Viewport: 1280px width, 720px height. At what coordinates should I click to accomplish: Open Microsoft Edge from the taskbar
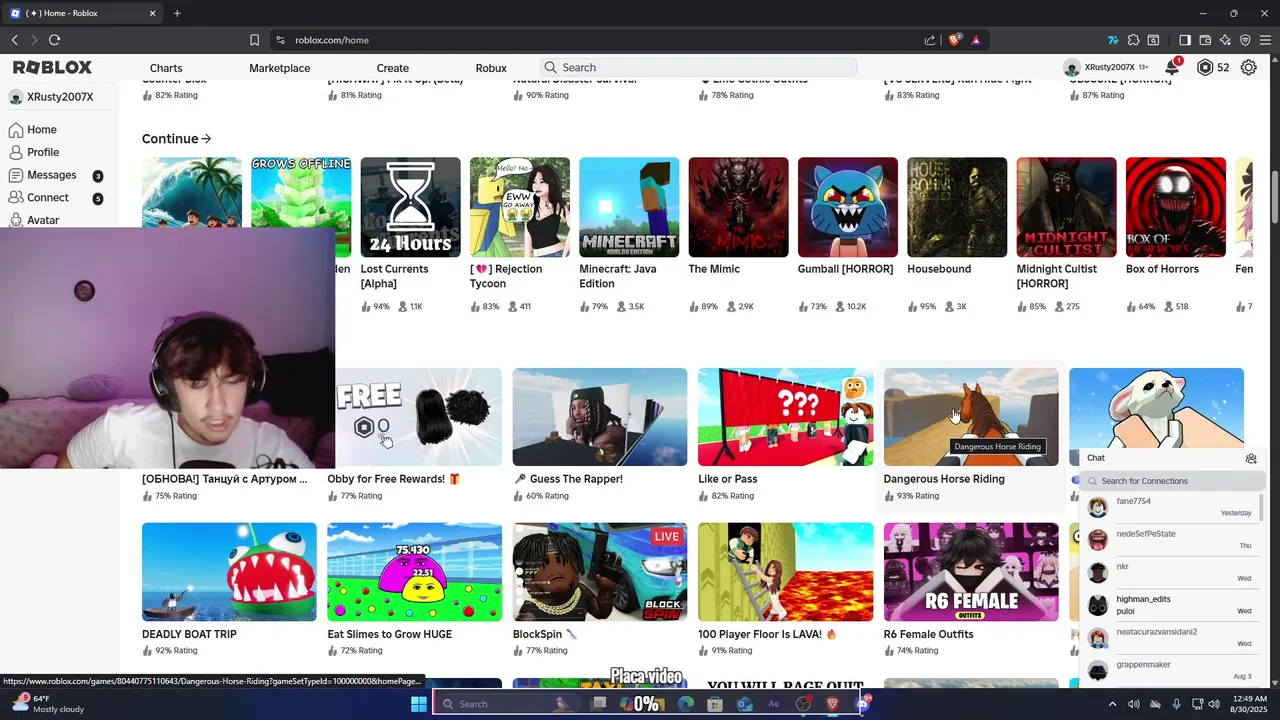pos(685,704)
